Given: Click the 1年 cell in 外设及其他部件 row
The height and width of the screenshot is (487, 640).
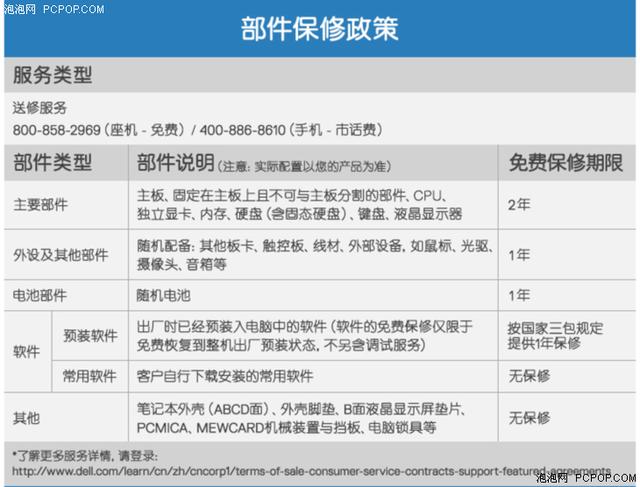Looking at the screenshot, I should (519, 255).
